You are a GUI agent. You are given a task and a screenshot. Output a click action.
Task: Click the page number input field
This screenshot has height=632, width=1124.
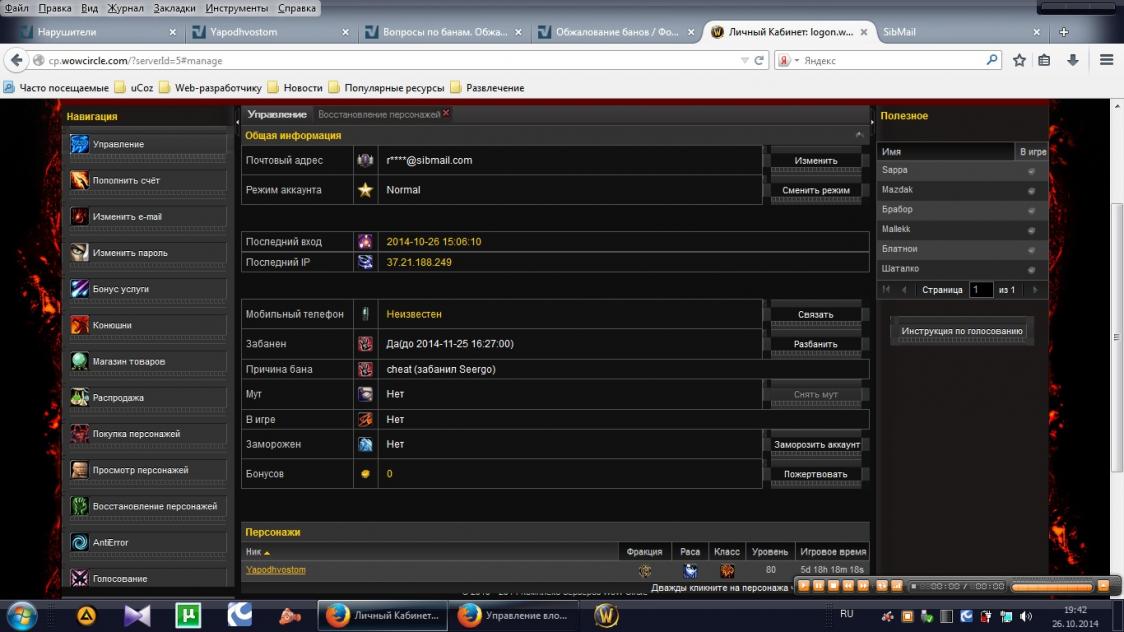tap(980, 290)
